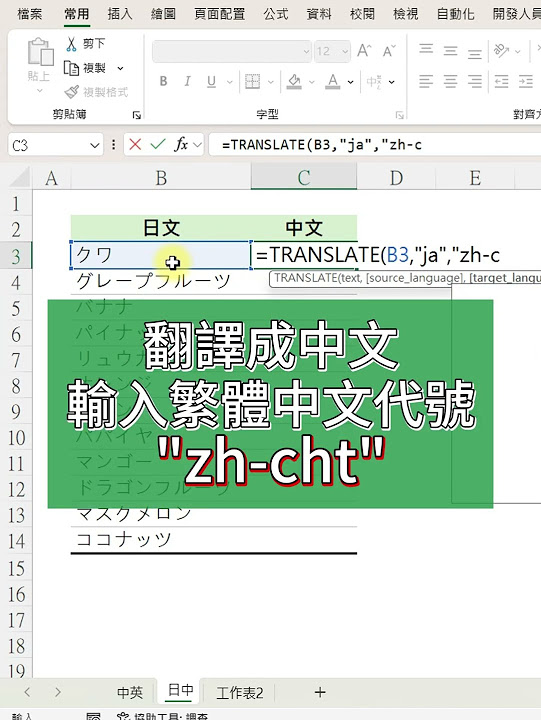Click the previous sheet navigation arrow

pyautogui.click(x=27, y=692)
